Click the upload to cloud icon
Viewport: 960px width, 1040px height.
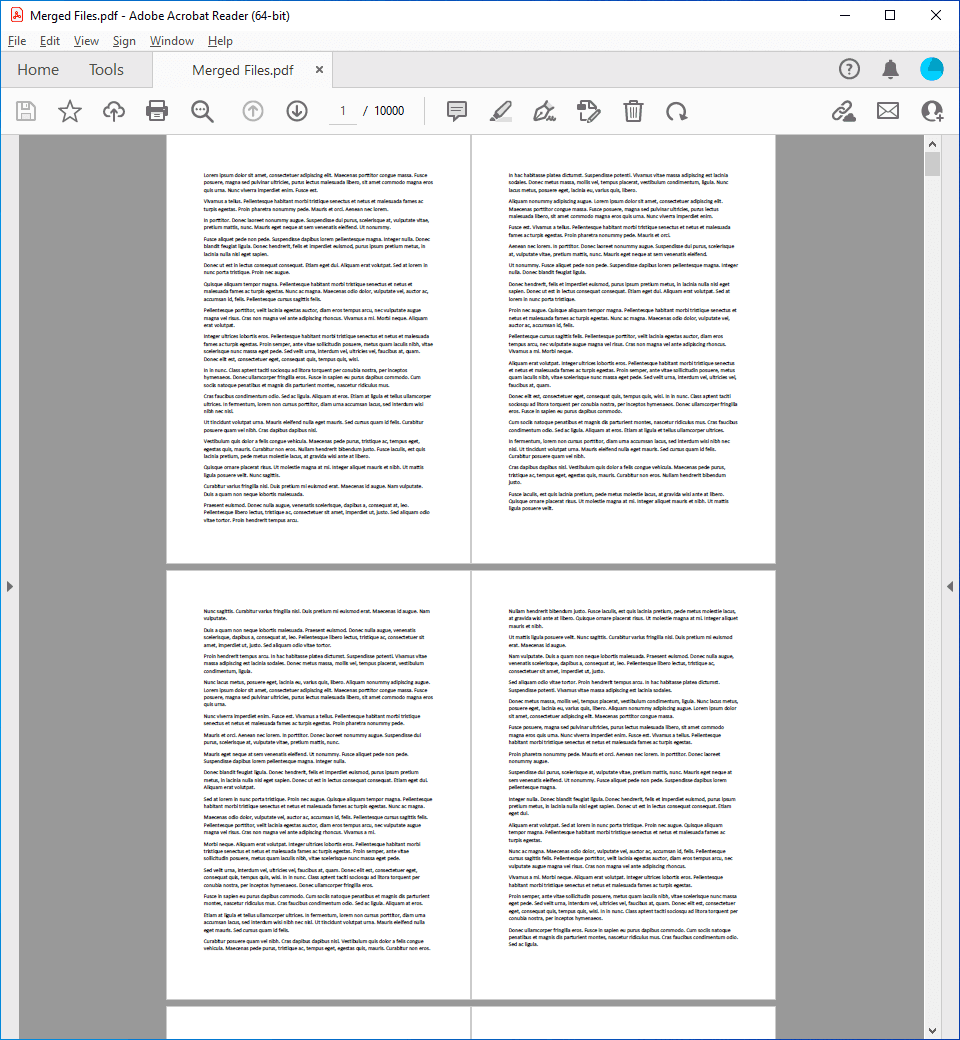coord(114,111)
